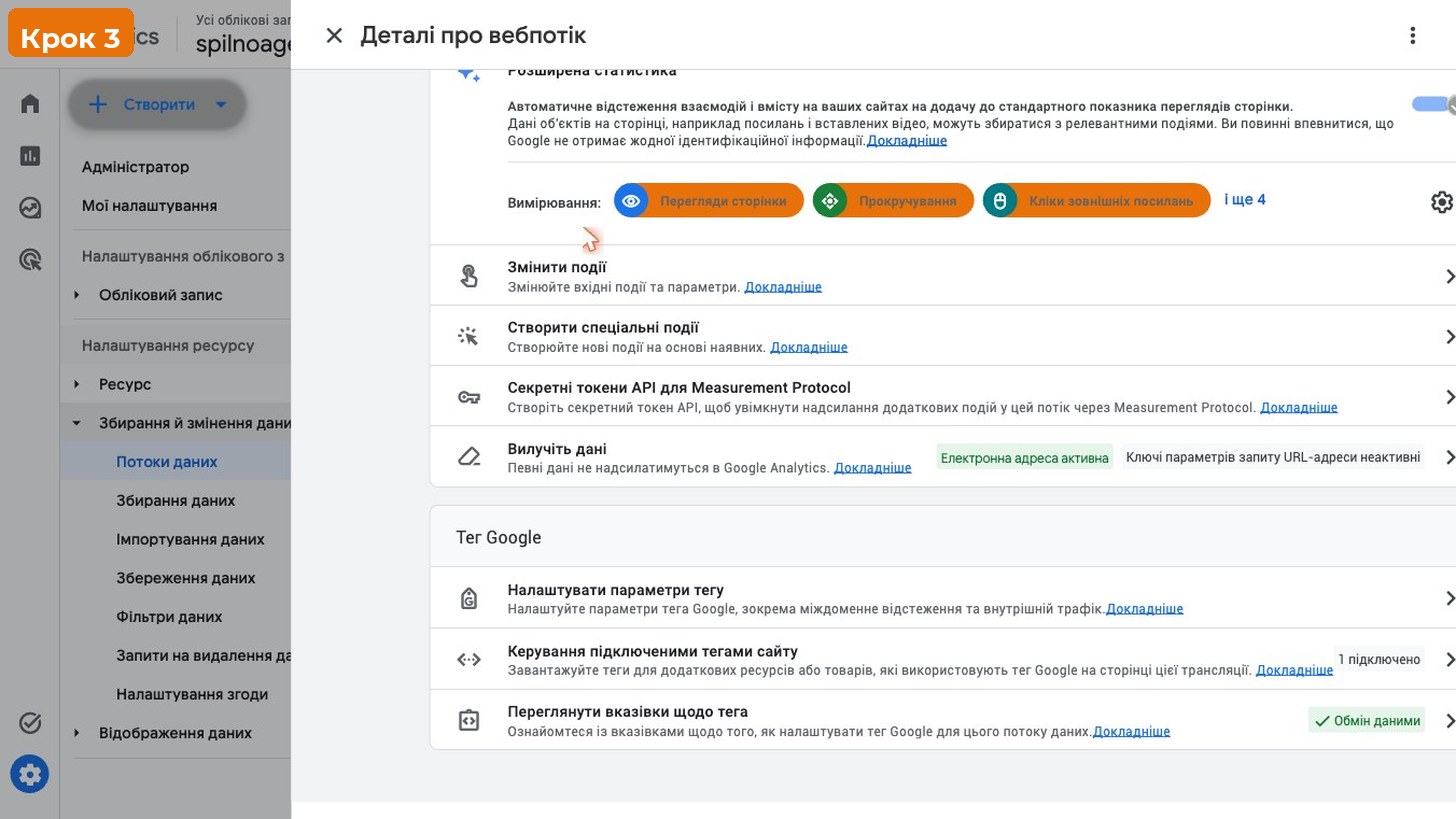Screen dimensions: 1456x819
Task: Open Докладніше link in Переглянути вказівки щодо тега
Action: click(x=1131, y=732)
